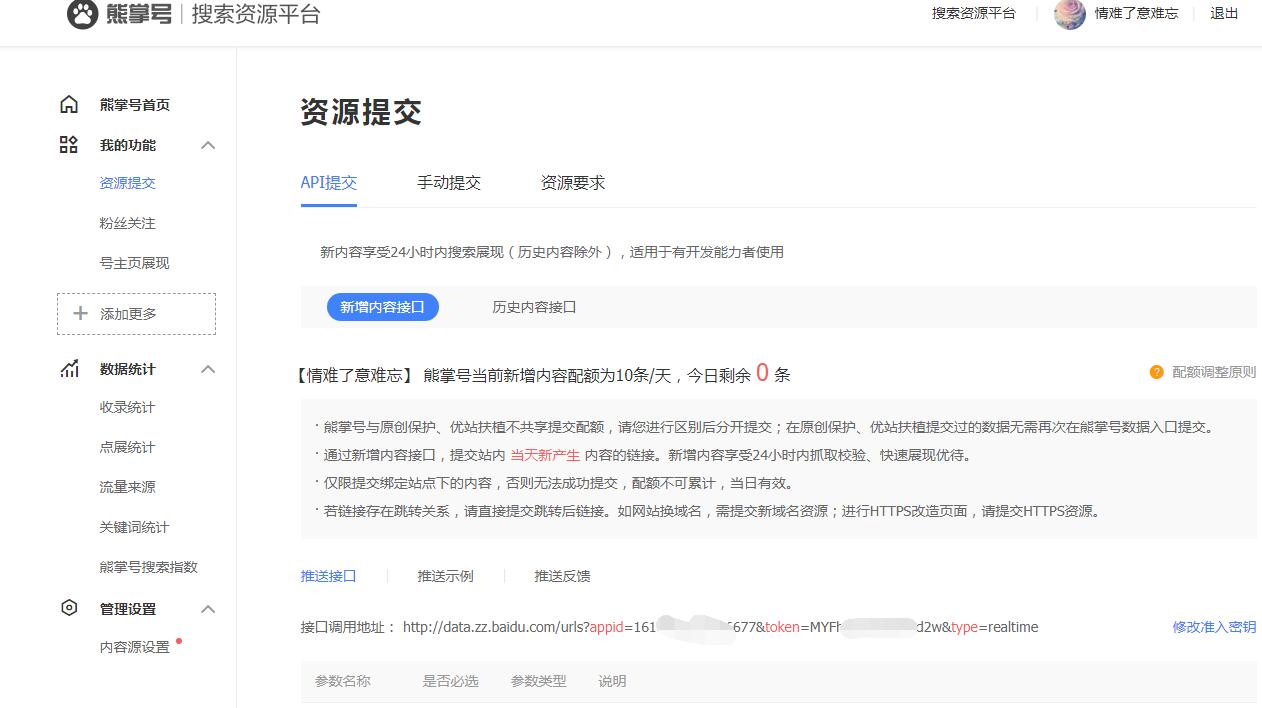Switch to the 历史内容接口 option
Viewport: 1262px width, 708px height.
pyautogui.click(x=534, y=307)
